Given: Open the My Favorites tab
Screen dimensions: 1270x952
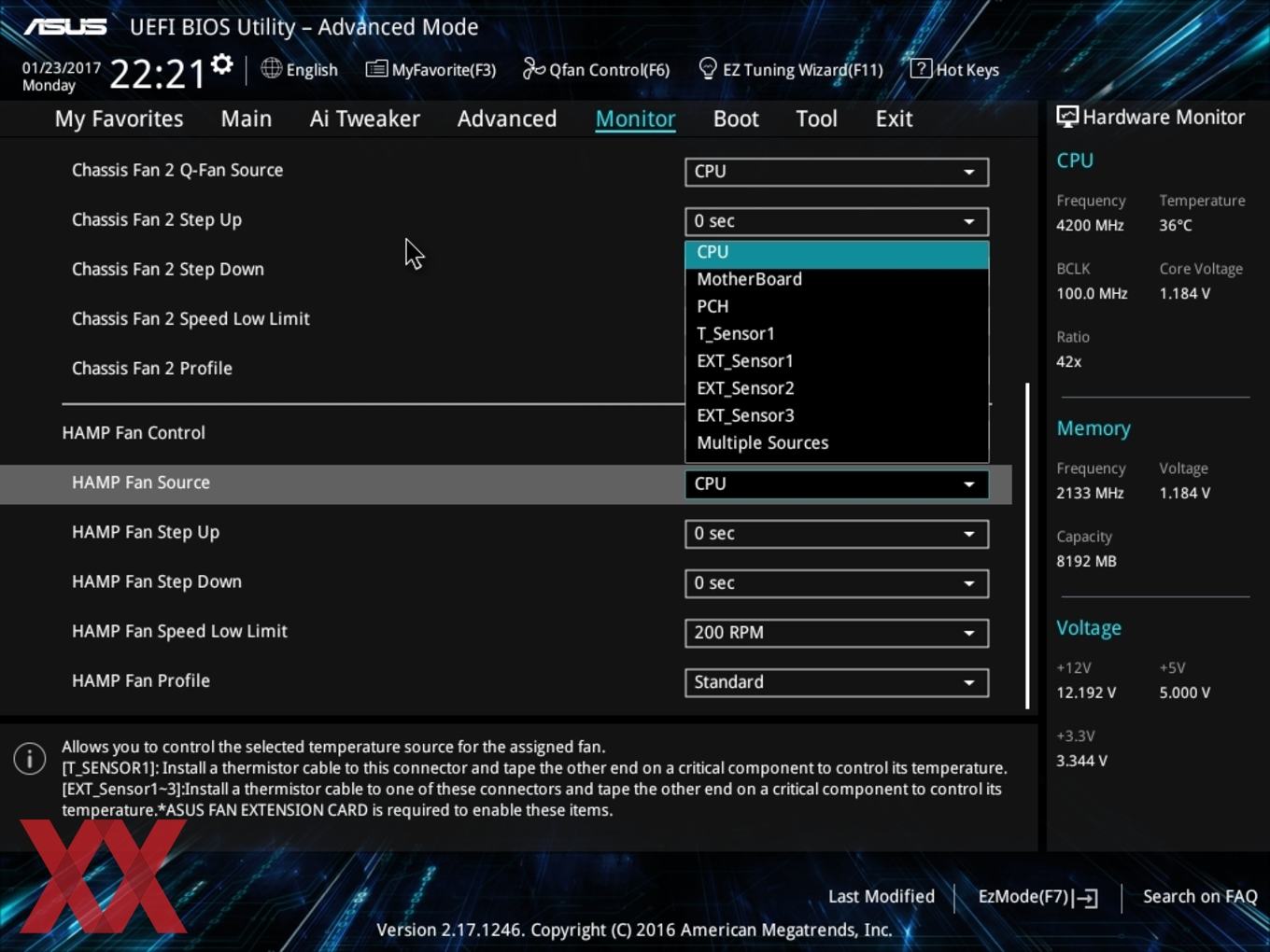Looking at the screenshot, I should 119,119.
